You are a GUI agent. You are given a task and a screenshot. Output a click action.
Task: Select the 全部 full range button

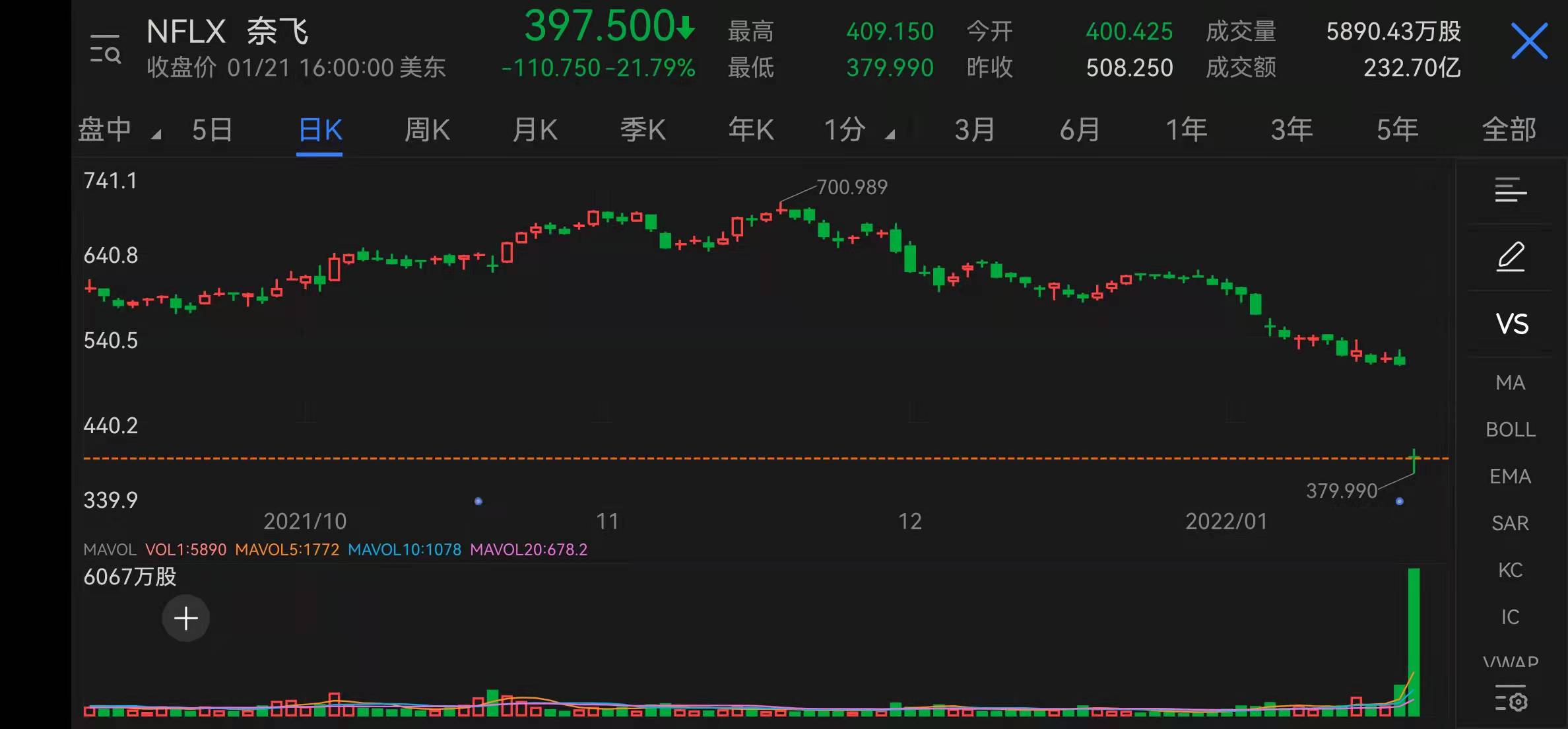[1509, 130]
